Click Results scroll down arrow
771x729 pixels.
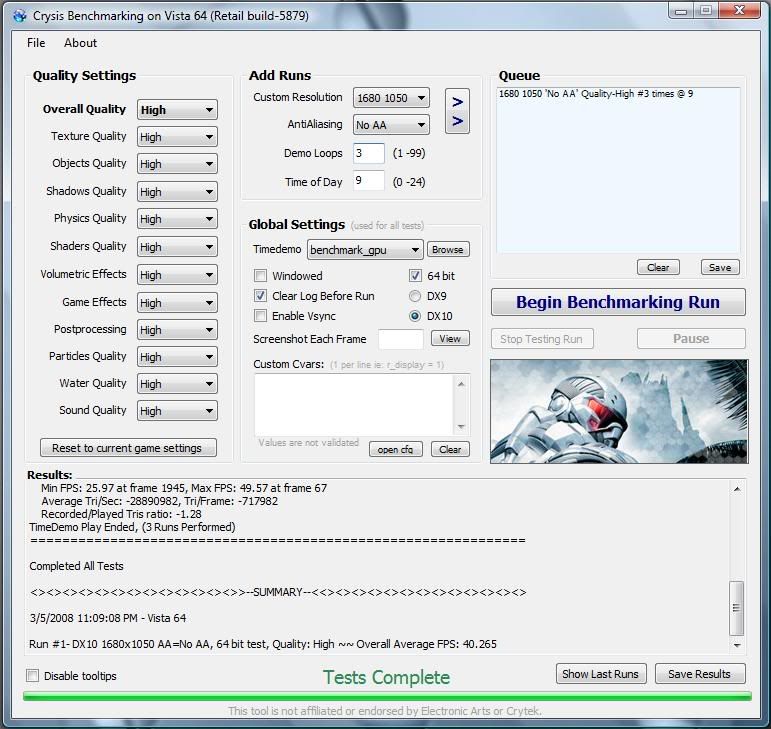pos(737,644)
